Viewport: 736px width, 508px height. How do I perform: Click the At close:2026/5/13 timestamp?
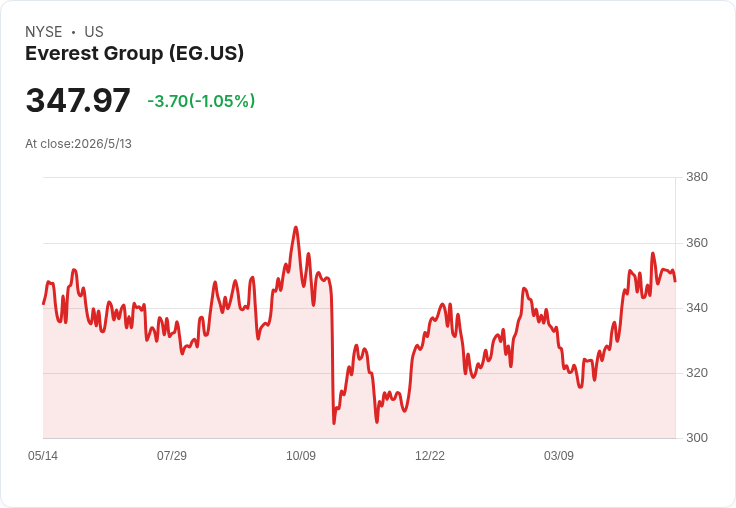point(78,144)
